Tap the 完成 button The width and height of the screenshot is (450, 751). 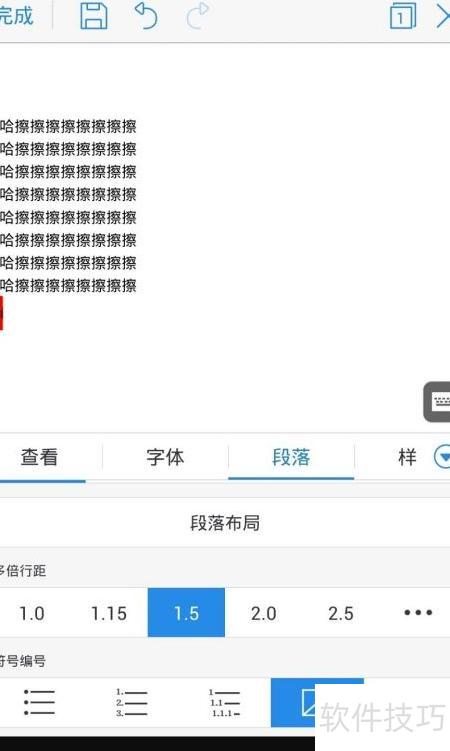[16, 16]
